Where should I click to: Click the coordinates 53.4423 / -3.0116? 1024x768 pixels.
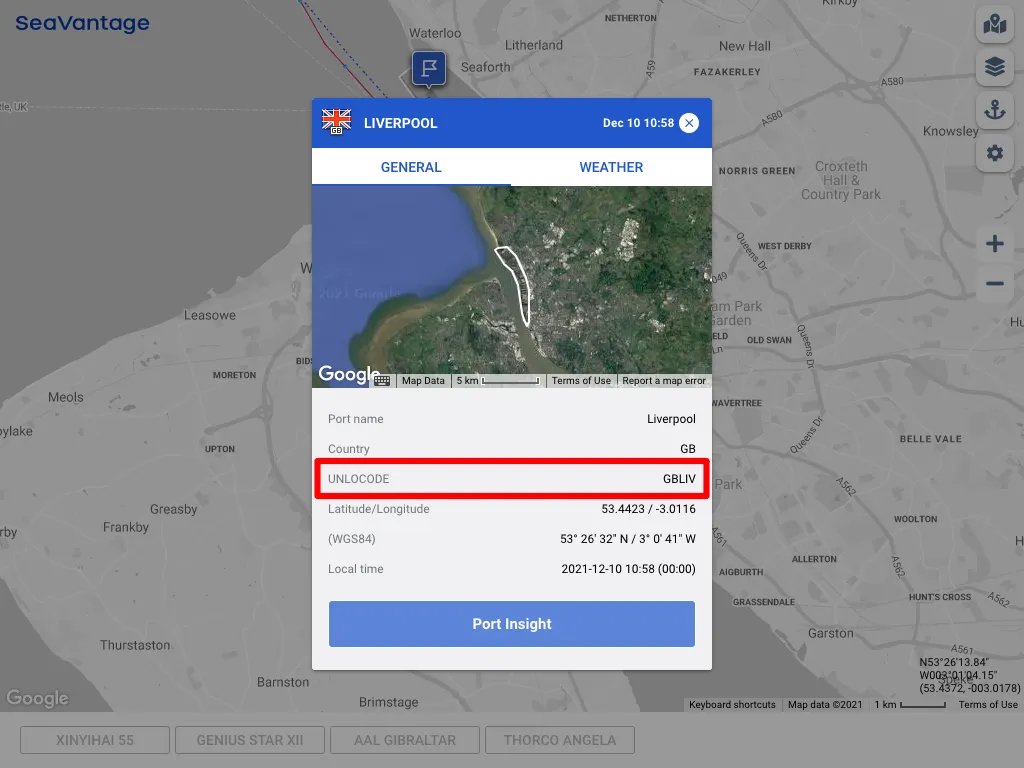tap(648, 509)
